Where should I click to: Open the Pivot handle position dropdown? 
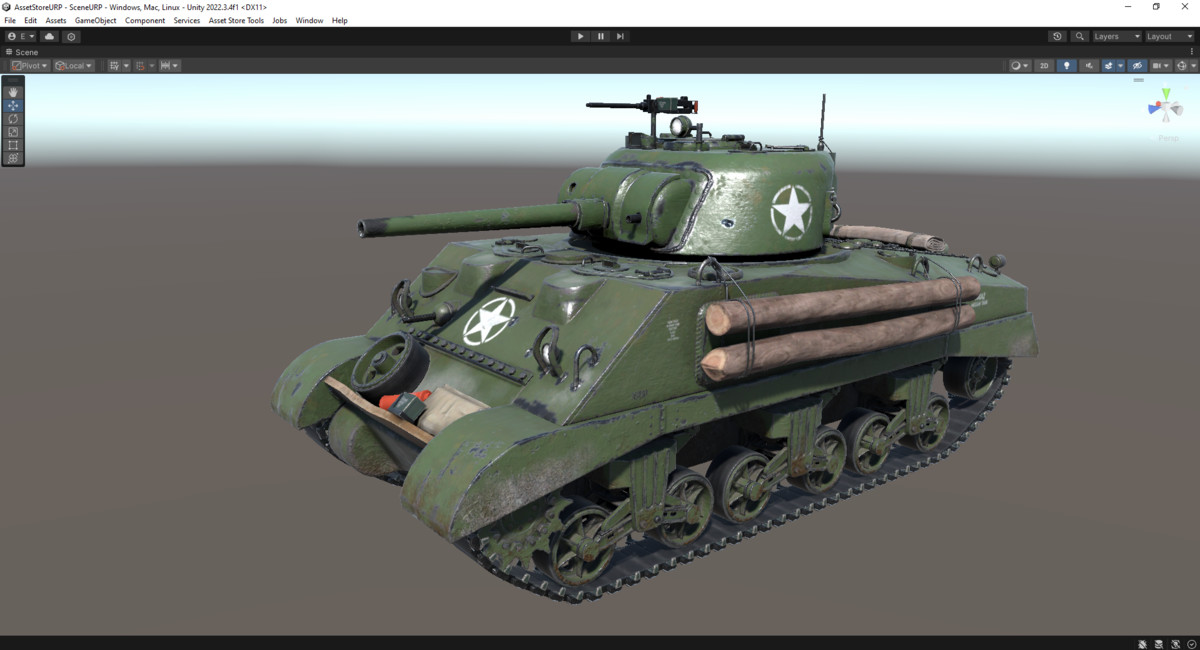pyautogui.click(x=29, y=66)
